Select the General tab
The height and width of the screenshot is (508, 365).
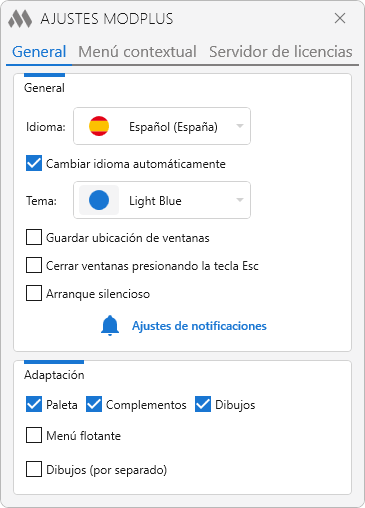39,52
